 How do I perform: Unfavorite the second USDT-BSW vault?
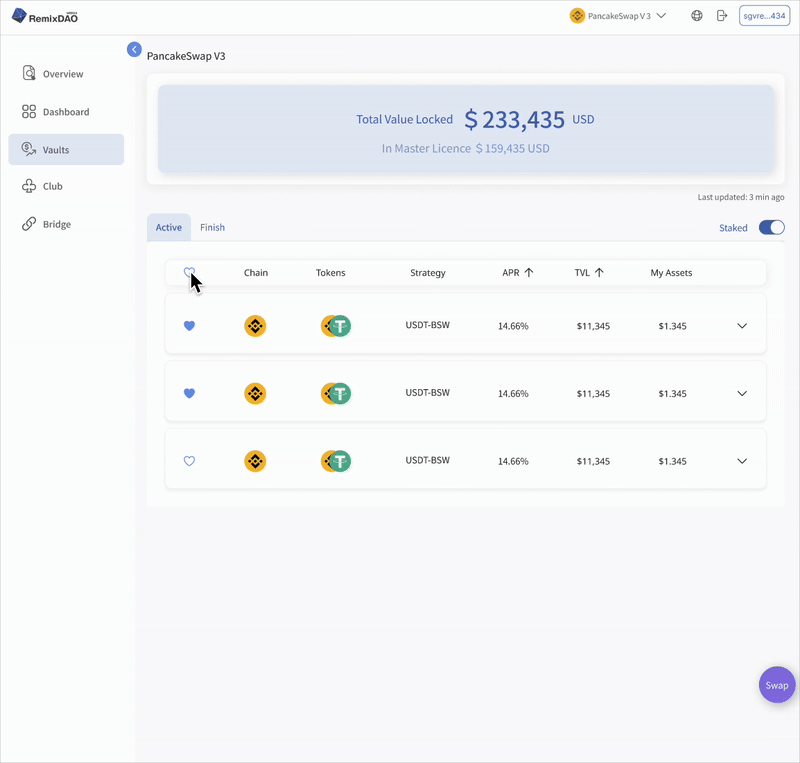(x=189, y=393)
